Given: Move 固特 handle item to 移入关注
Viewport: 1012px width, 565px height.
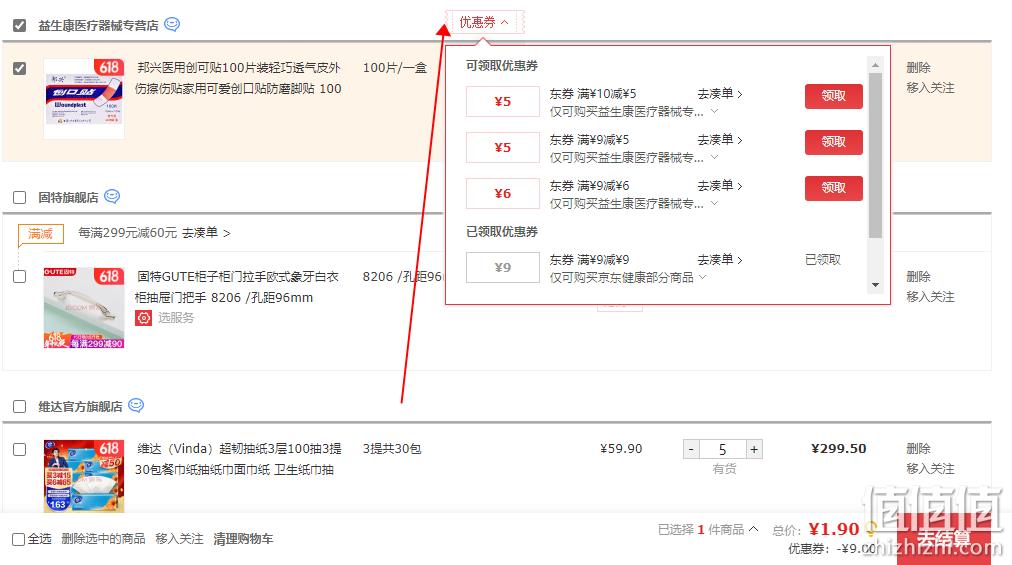Looking at the screenshot, I should [930, 296].
